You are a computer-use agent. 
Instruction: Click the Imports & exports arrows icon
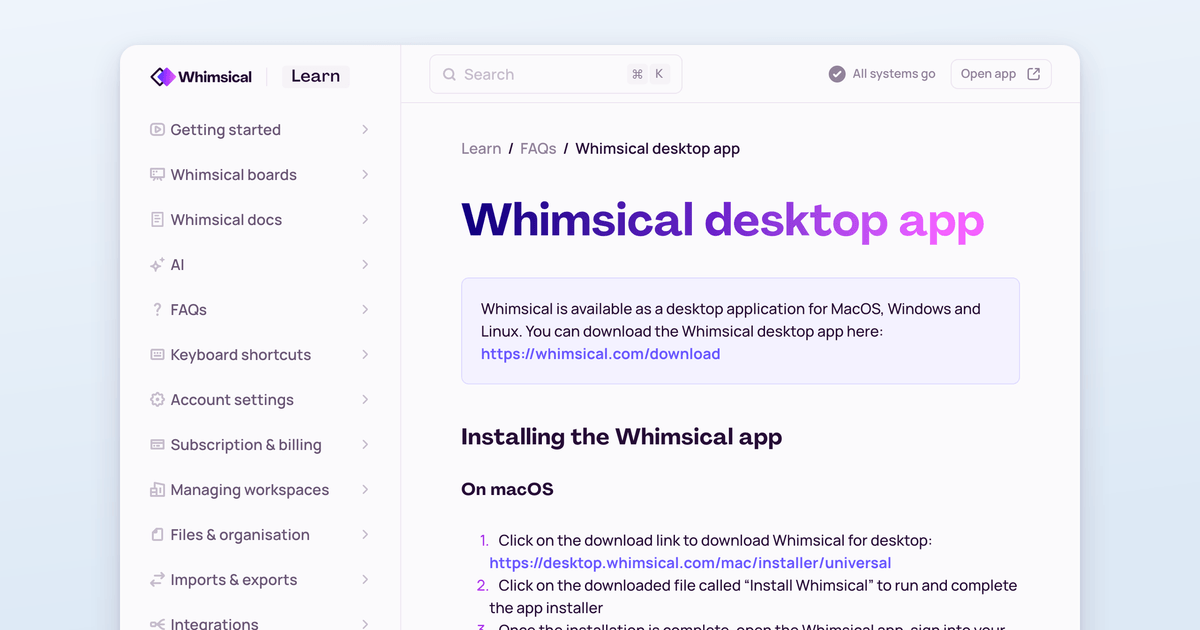pos(157,579)
